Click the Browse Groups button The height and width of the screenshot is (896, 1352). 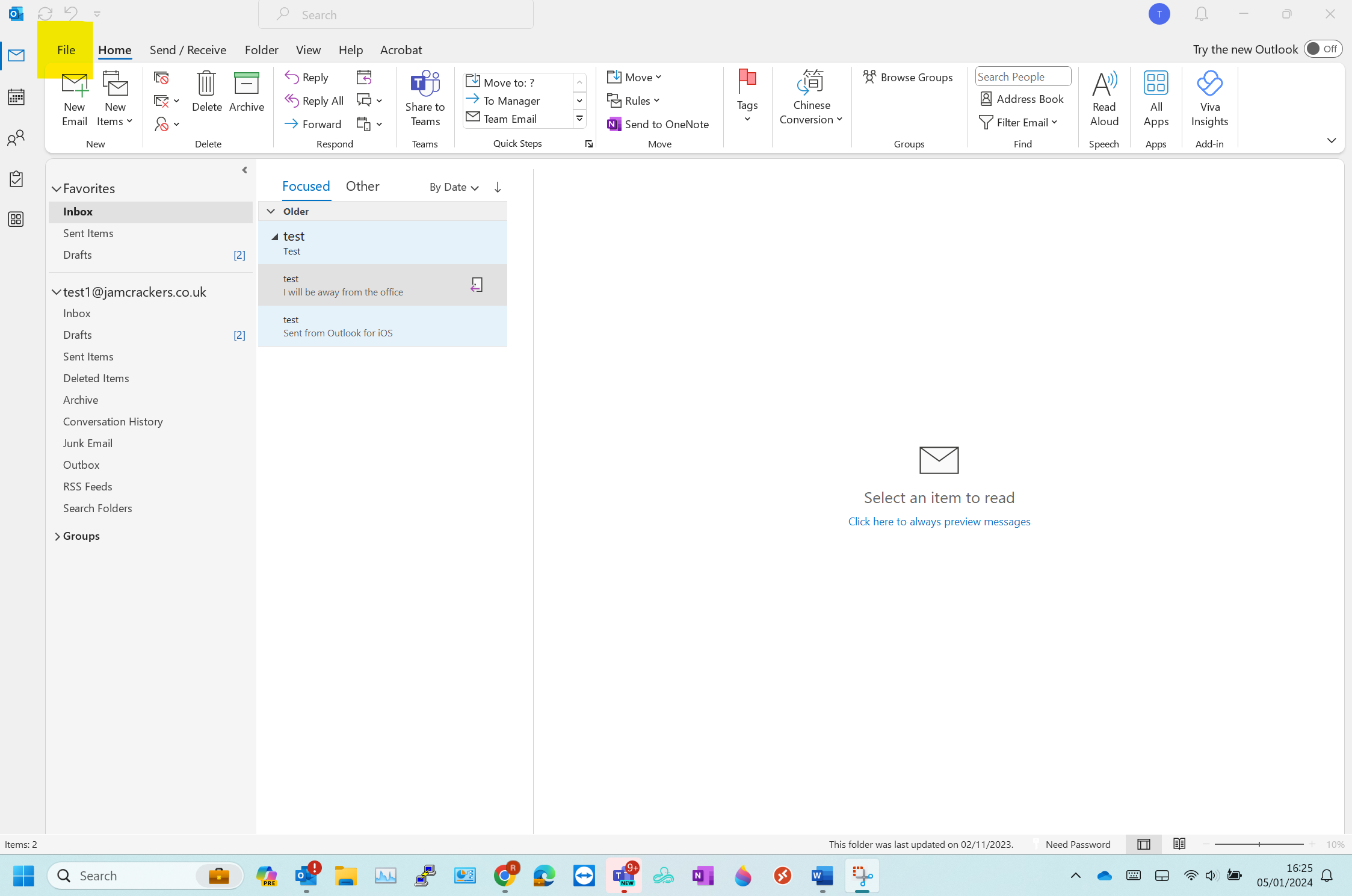pos(908,77)
